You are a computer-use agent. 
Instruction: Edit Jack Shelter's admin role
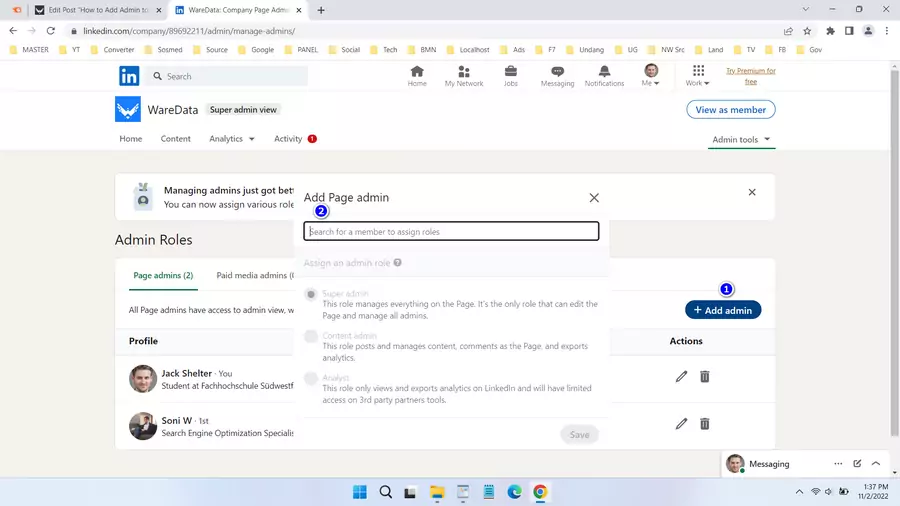pos(681,377)
